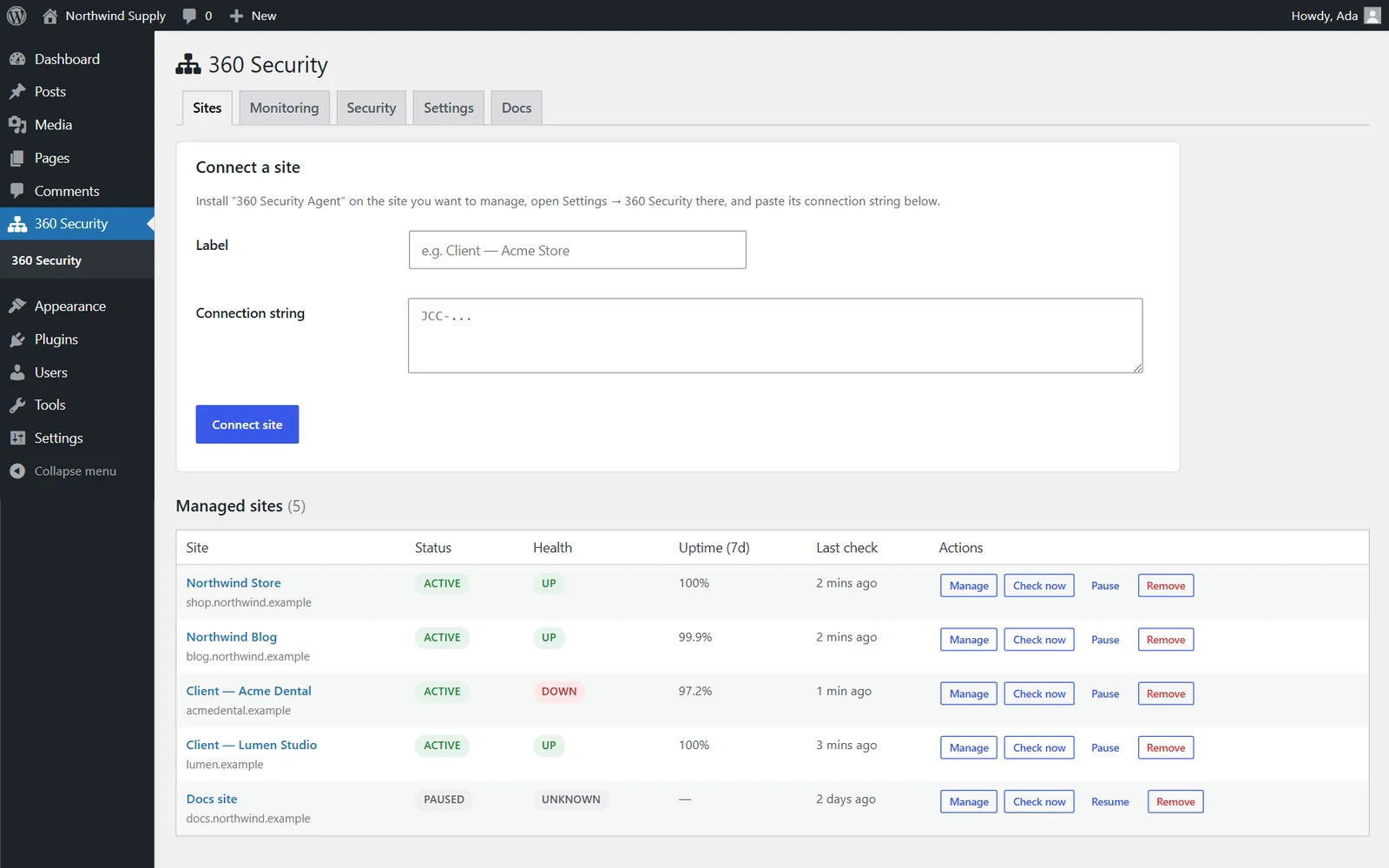Click the Posts pushpin icon
This screenshot has height=868, width=1389.
pyautogui.click(x=17, y=92)
